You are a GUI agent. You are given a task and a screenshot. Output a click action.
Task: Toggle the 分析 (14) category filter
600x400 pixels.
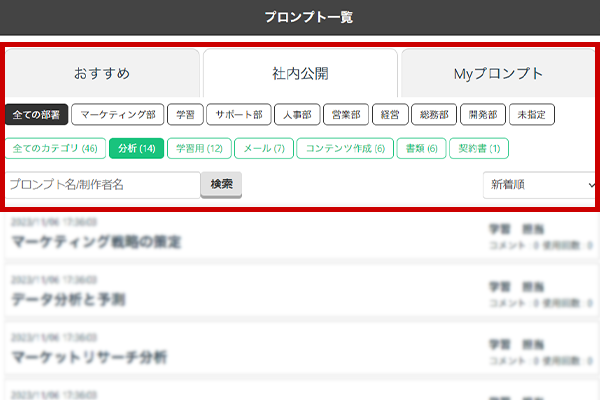[135, 149]
